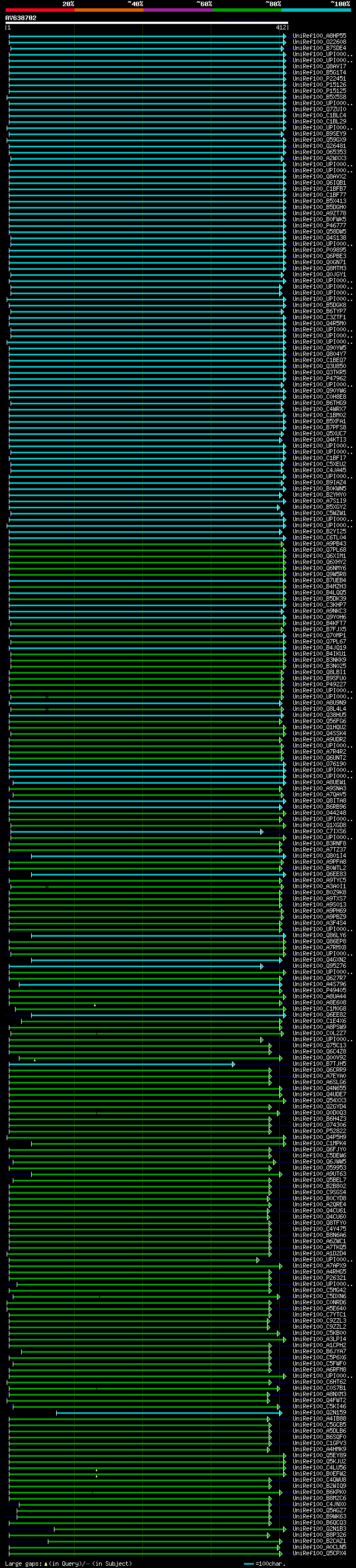The image size is (356, 1568).
Task: Open hit UniRef100_Q2N159
Action: coord(319,1413)
